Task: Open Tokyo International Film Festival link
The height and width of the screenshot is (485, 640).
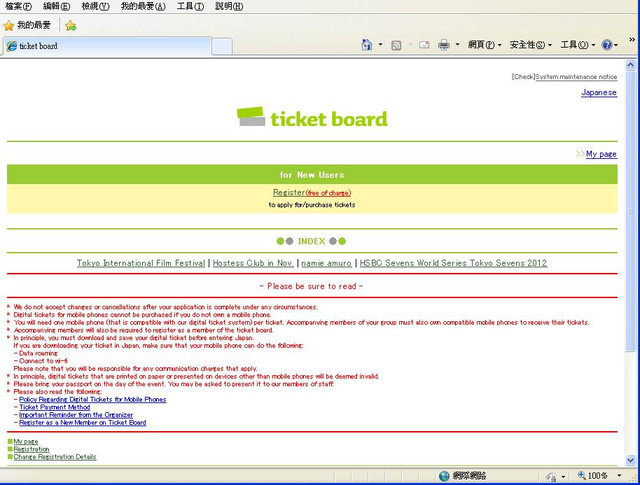Action: (141, 263)
